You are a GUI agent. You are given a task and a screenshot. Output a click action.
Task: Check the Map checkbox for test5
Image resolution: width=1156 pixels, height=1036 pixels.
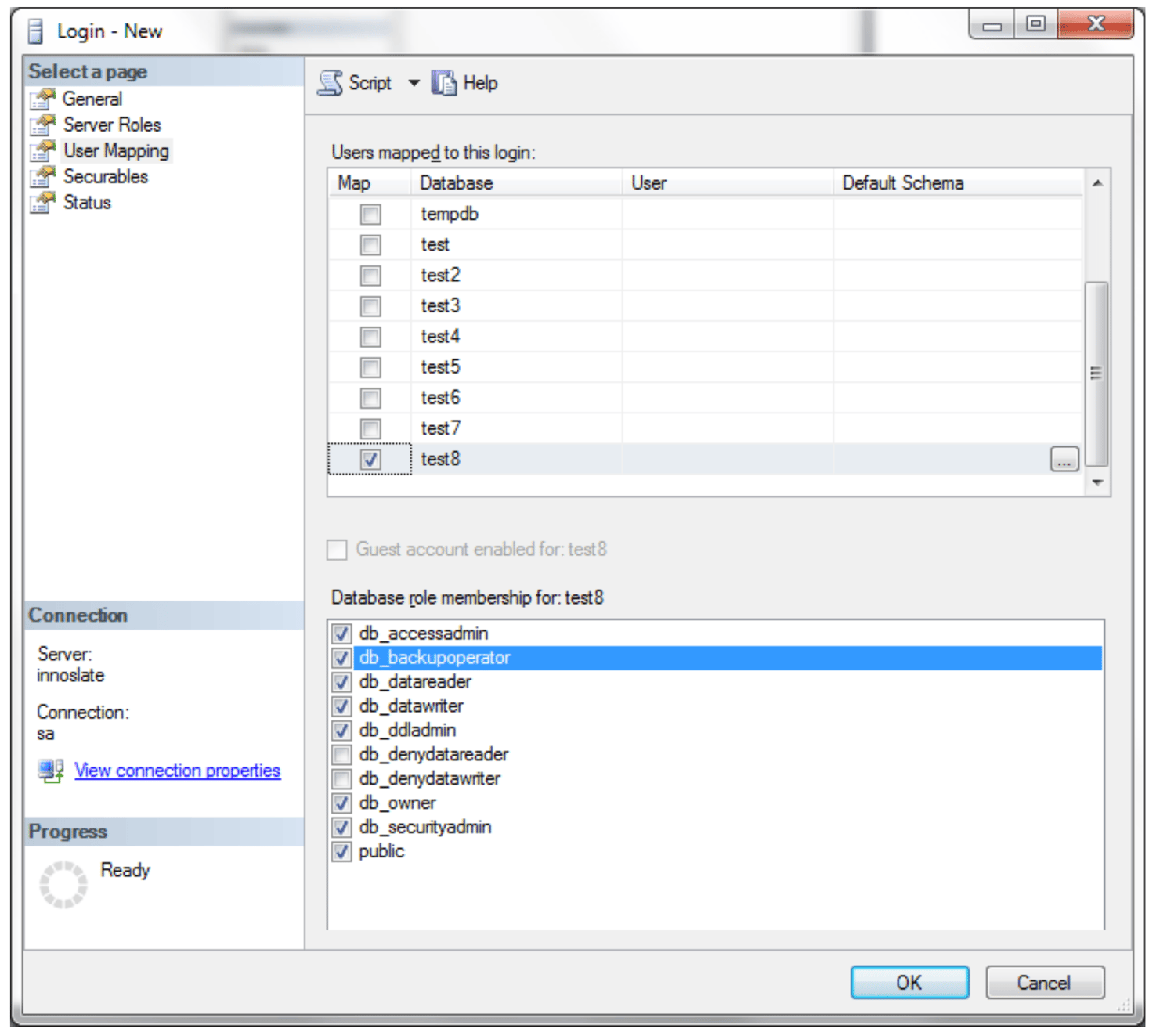coord(369,366)
